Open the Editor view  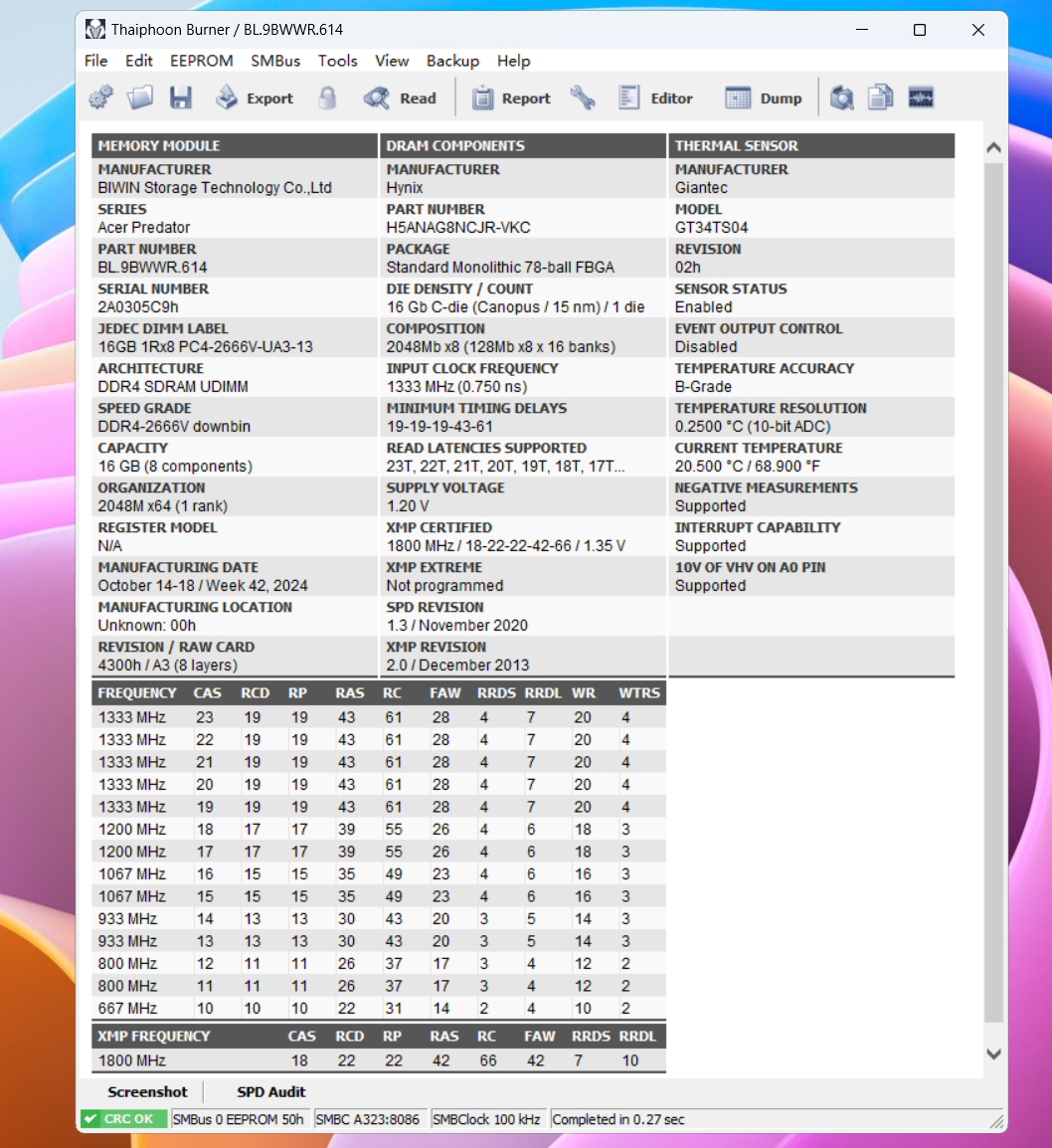pyautogui.click(x=655, y=97)
